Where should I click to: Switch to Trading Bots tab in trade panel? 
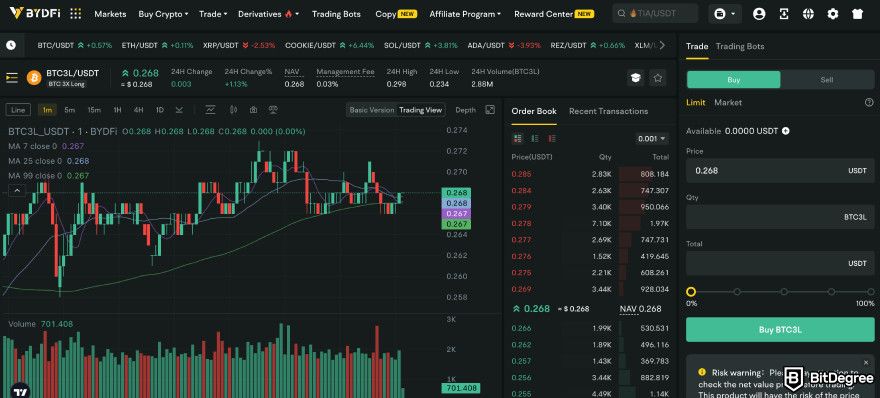tap(740, 46)
